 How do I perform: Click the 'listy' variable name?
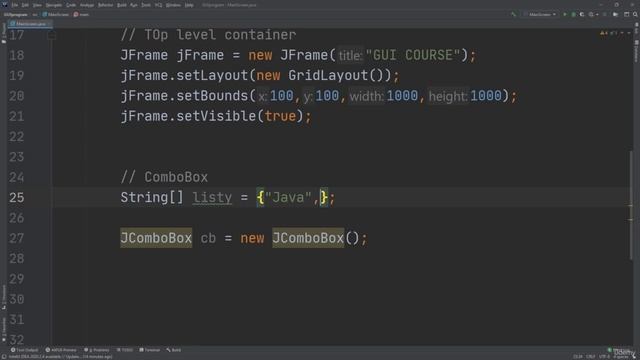tap(212, 198)
